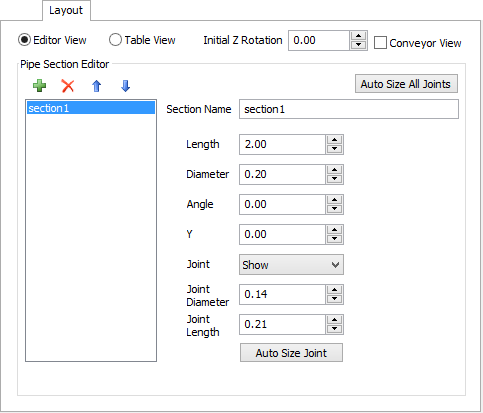
Task: Increase Joint Diameter with up spinner arrow
Action: pyautogui.click(x=334, y=290)
